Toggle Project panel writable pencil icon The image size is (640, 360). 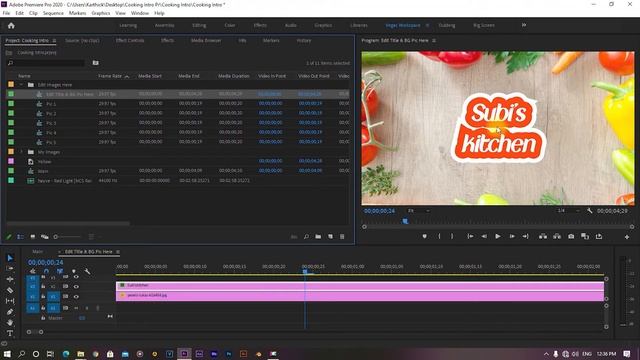click(x=9, y=237)
